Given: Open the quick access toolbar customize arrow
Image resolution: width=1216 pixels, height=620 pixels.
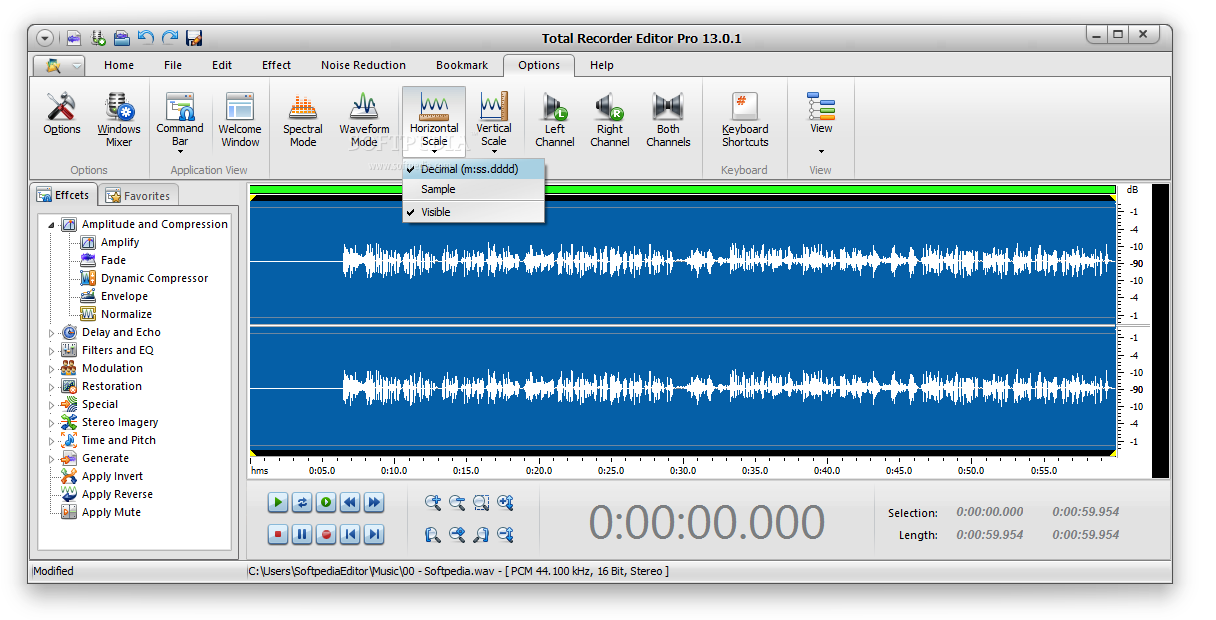Looking at the screenshot, I should [46, 38].
